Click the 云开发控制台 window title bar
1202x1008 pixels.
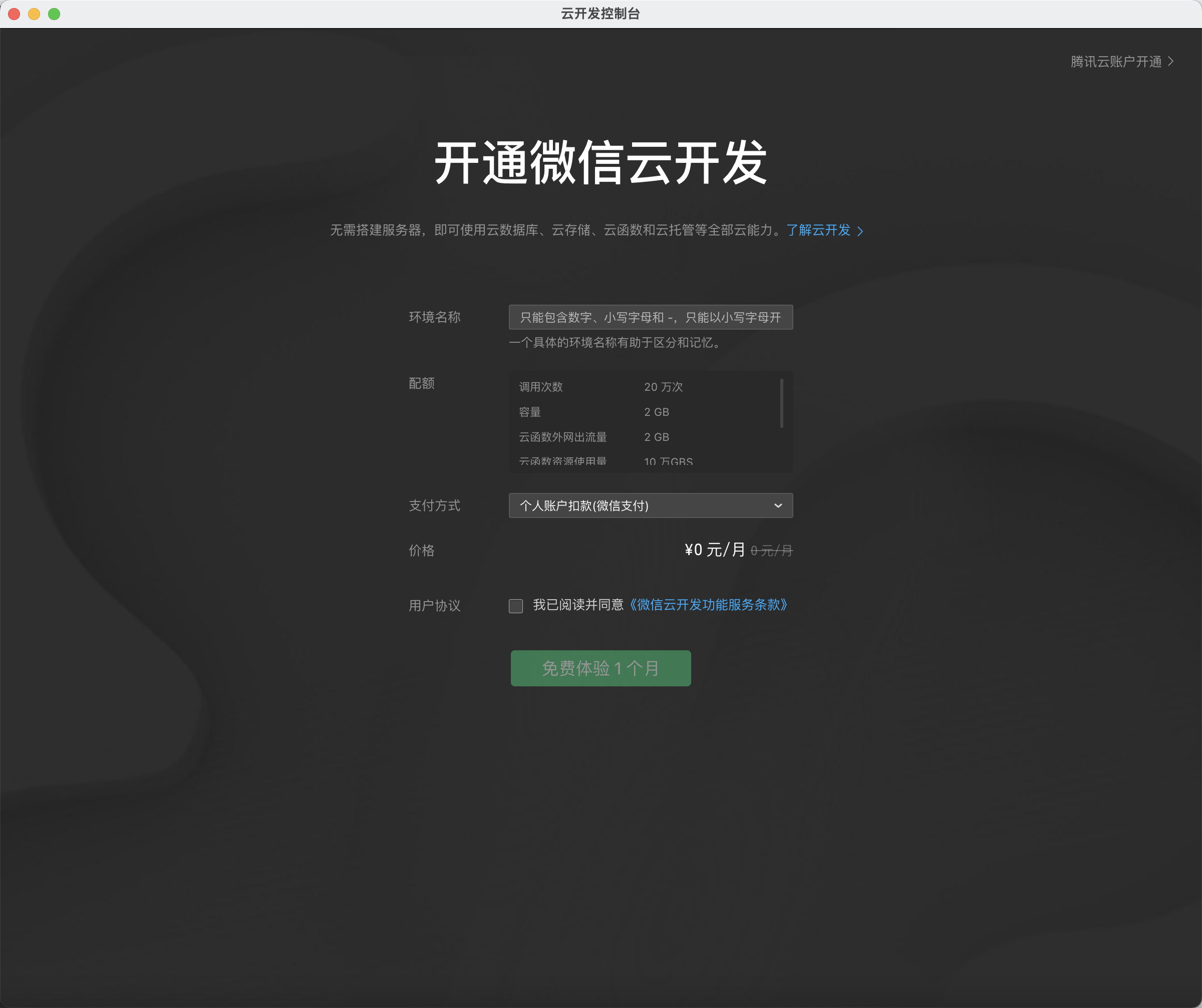(x=600, y=14)
